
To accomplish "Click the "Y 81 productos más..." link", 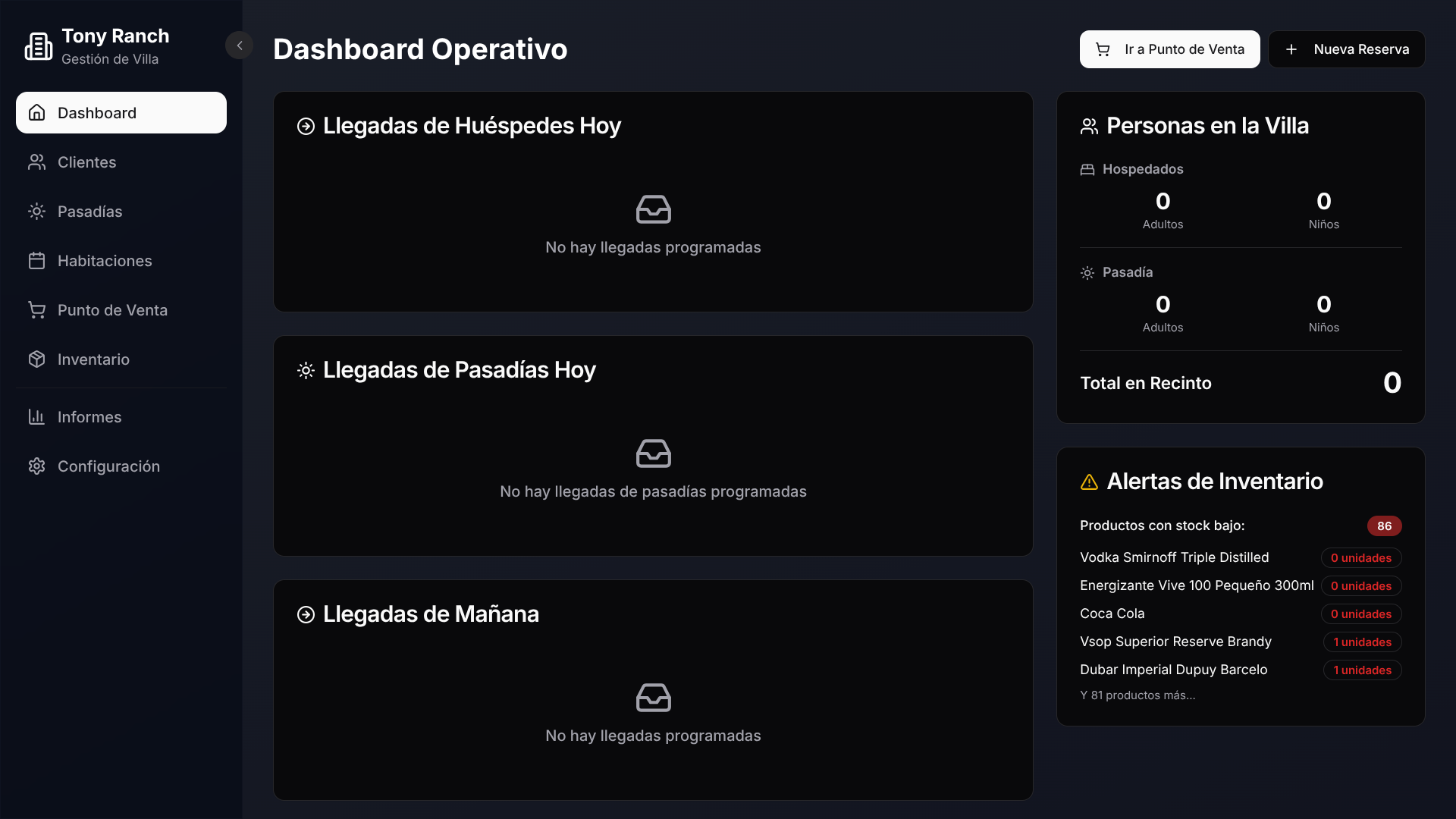I will point(1137,695).
